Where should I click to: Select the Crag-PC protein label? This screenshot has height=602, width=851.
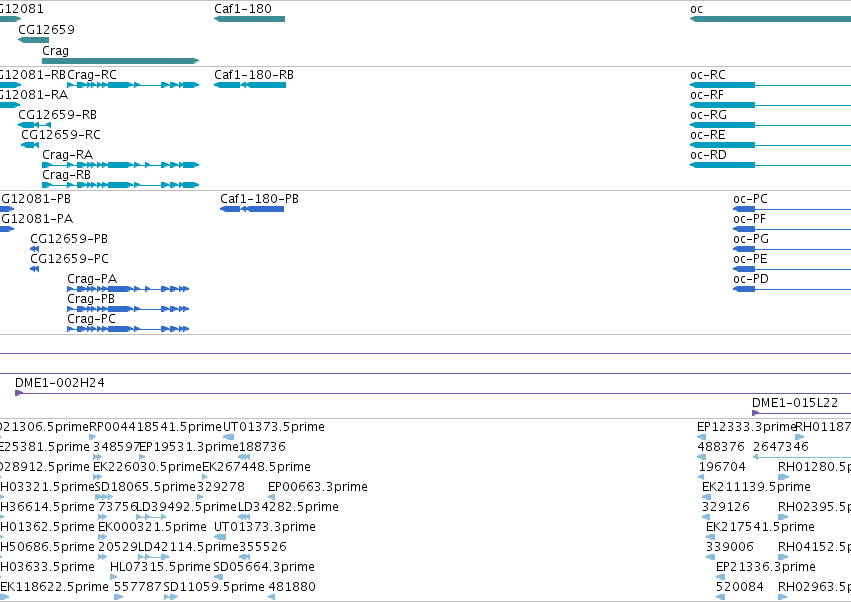coord(91,319)
